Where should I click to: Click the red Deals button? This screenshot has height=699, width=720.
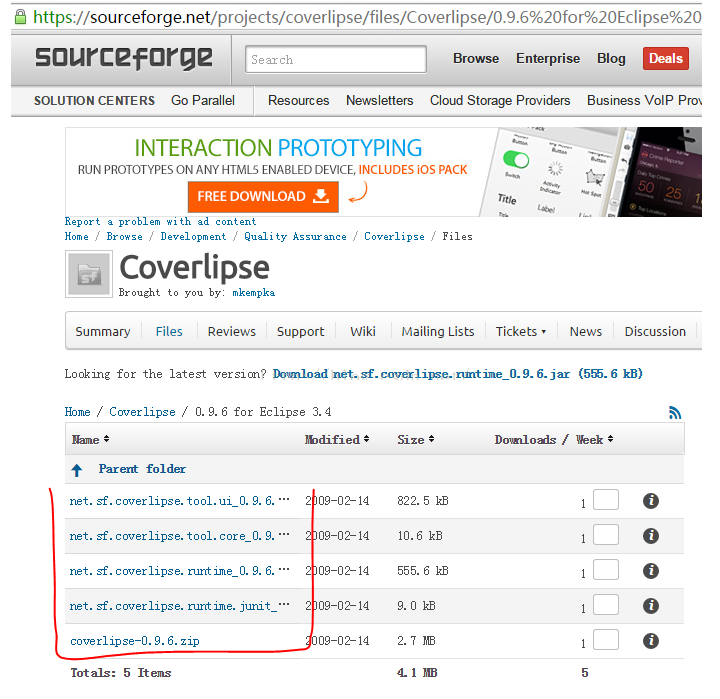tap(666, 58)
